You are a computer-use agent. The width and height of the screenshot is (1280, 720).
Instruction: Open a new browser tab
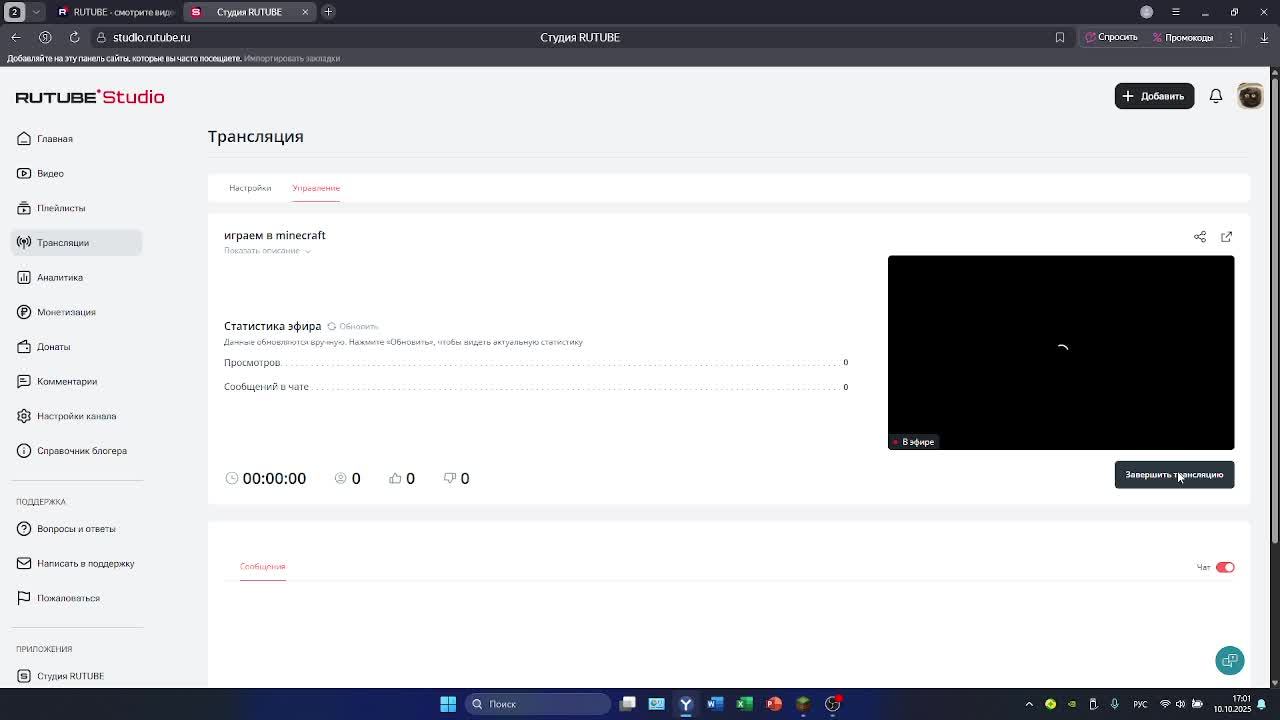click(x=328, y=12)
